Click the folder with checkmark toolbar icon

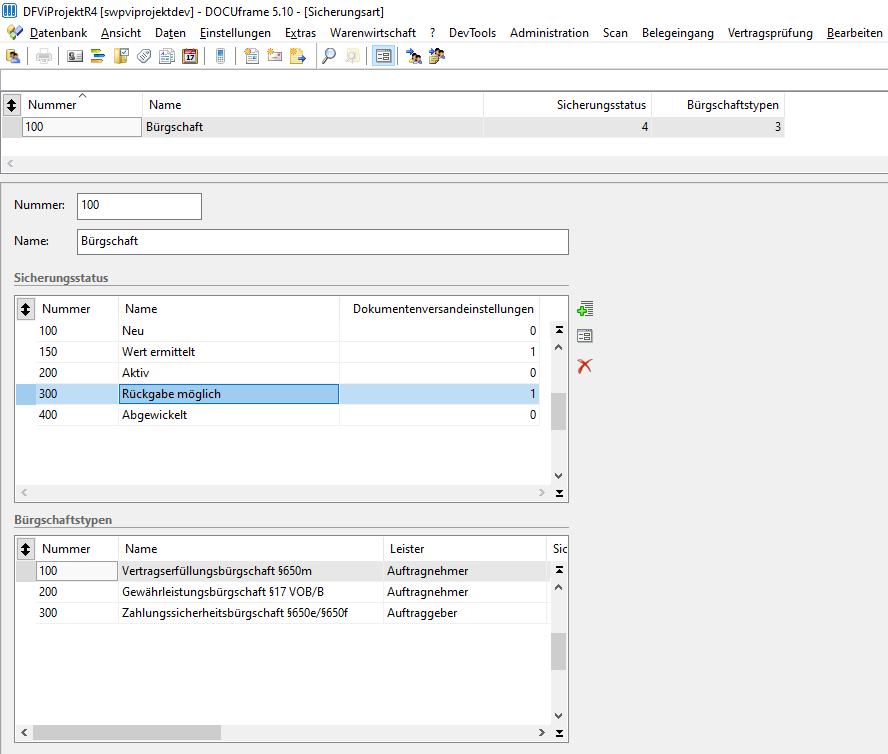click(x=121, y=56)
